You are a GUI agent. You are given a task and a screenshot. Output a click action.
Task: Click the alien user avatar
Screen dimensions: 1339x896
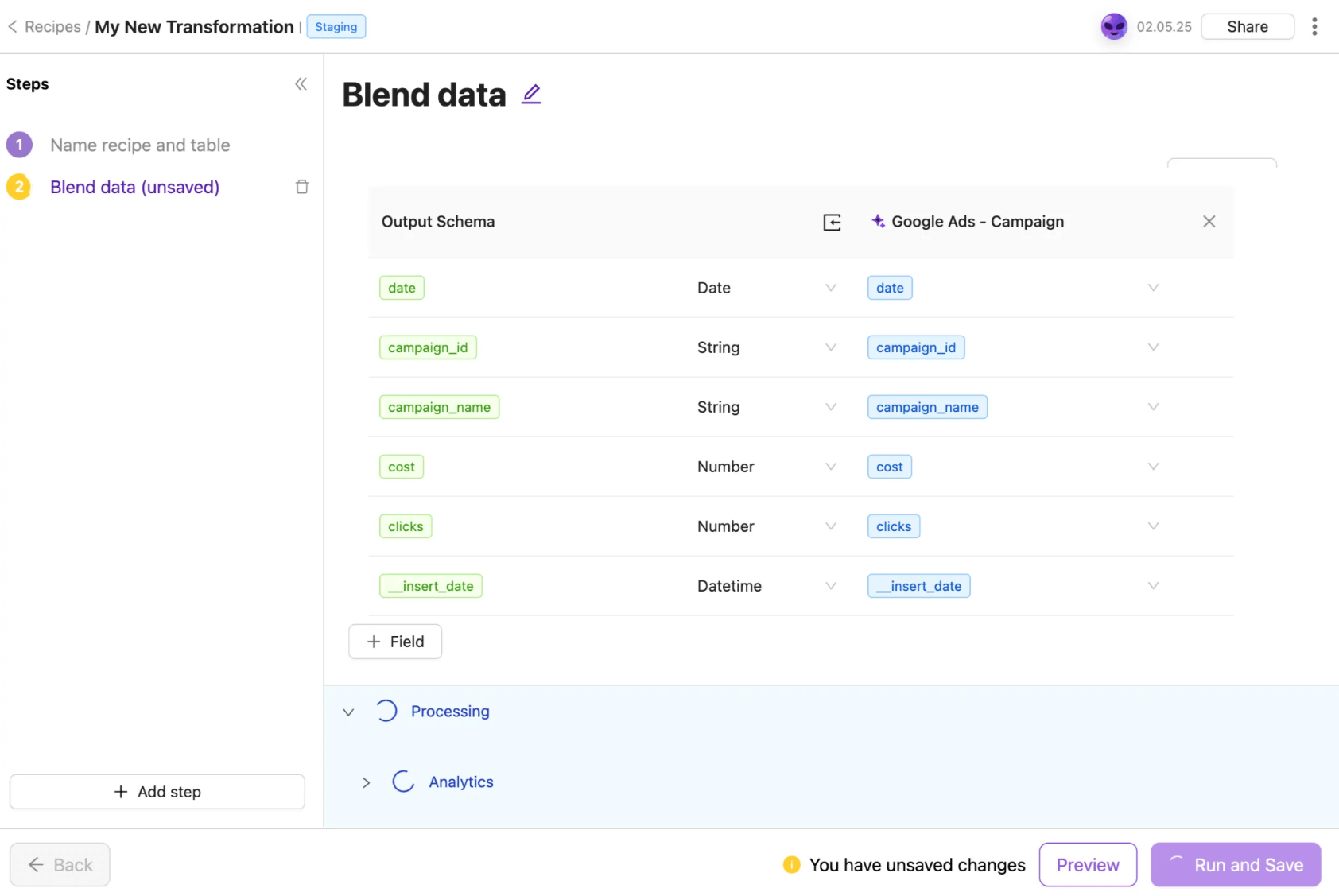pyautogui.click(x=1113, y=27)
